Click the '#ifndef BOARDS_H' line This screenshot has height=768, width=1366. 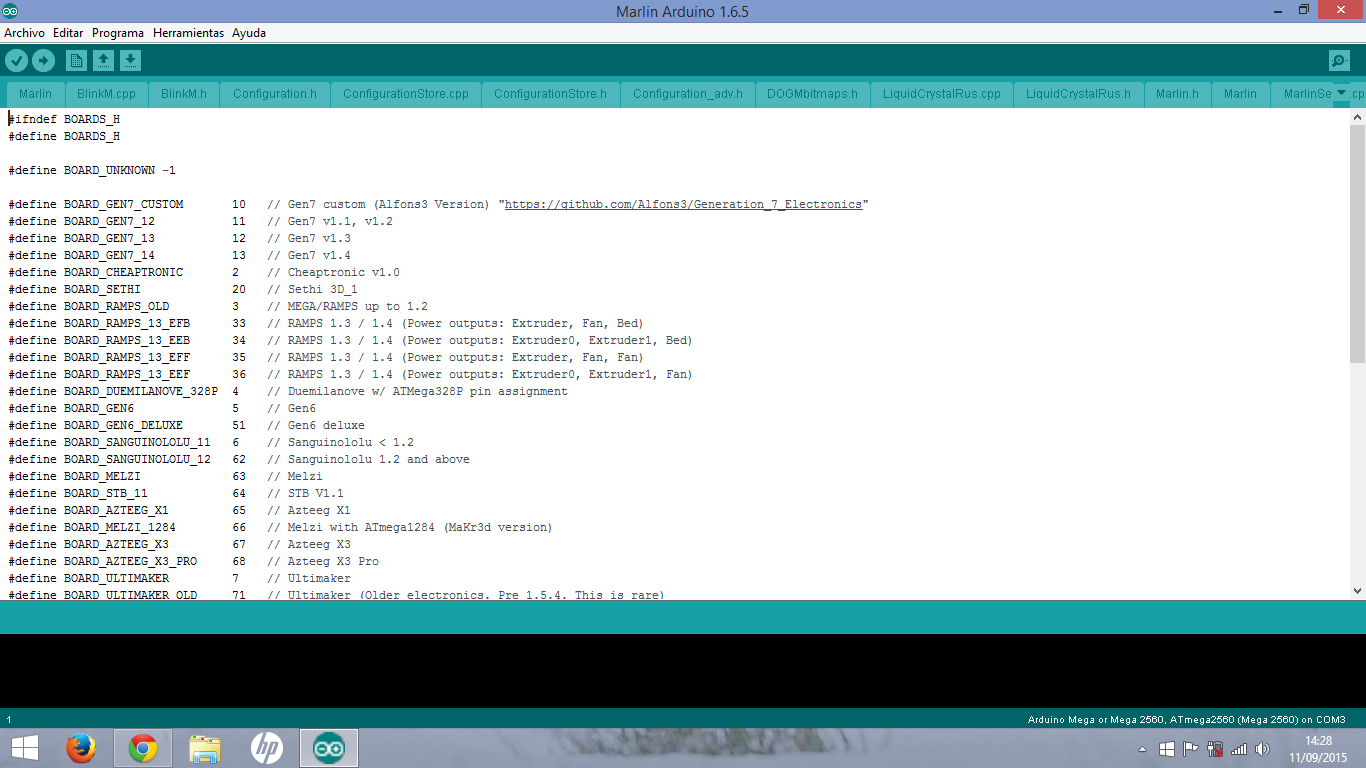coord(64,119)
